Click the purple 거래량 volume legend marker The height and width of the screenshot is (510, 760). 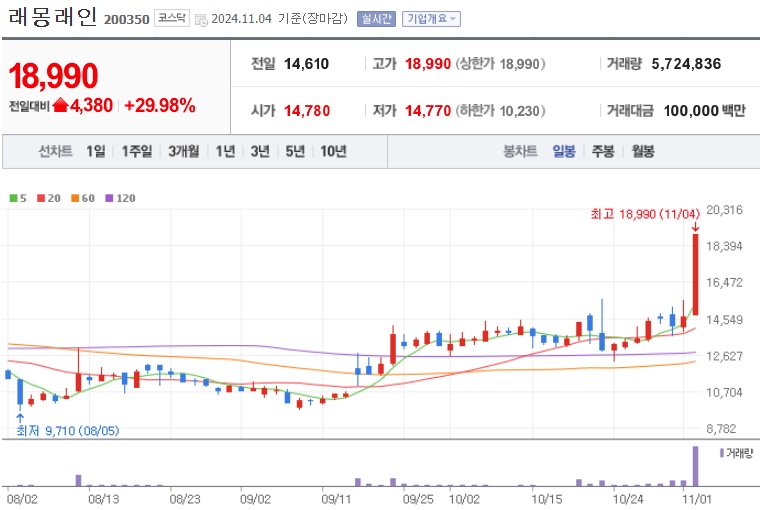click(x=722, y=453)
